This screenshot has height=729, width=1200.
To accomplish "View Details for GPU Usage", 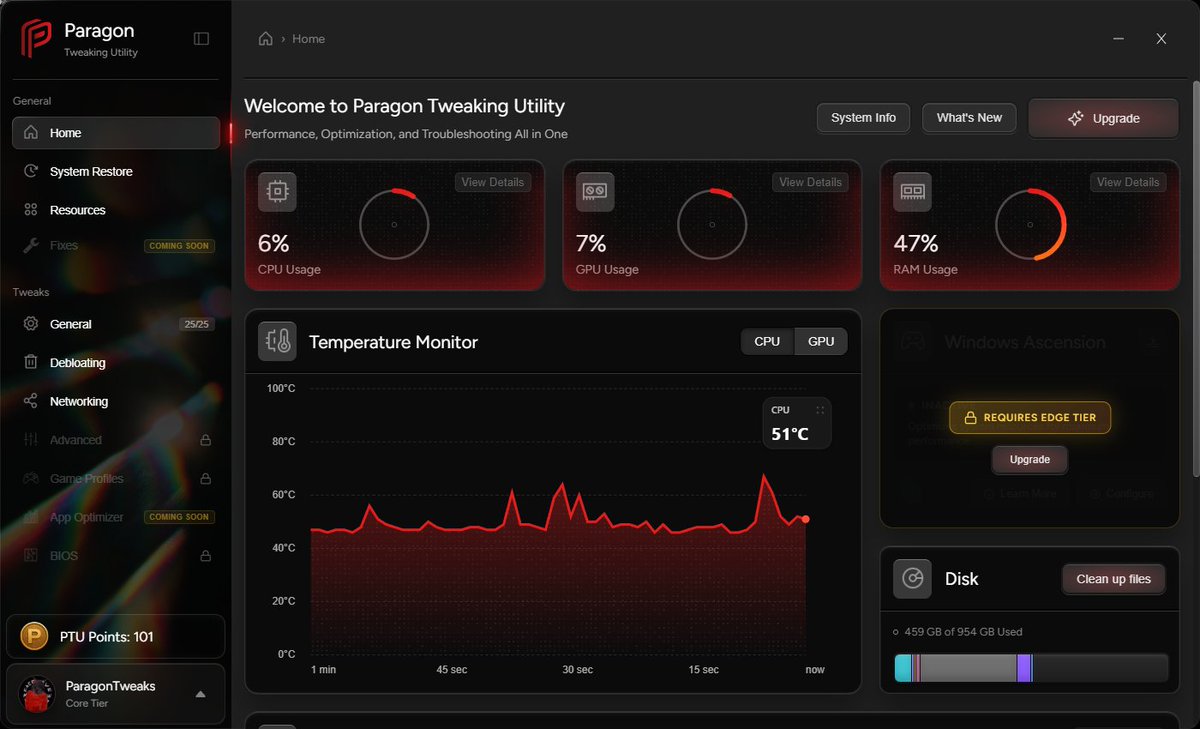I will coord(810,182).
